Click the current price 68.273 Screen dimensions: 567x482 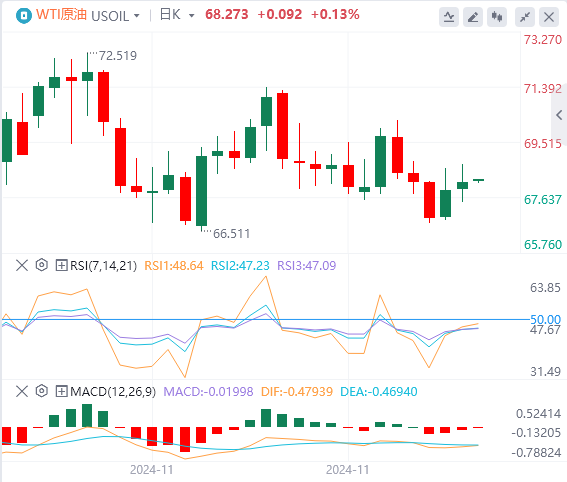pos(227,14)
